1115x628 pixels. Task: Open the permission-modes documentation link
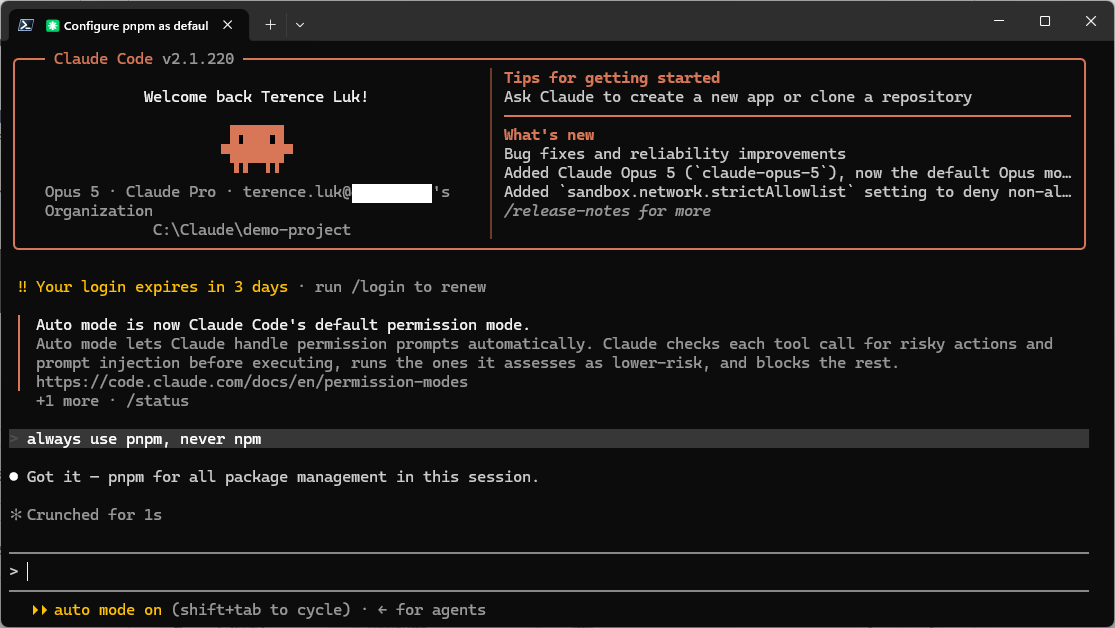(252, 382)
